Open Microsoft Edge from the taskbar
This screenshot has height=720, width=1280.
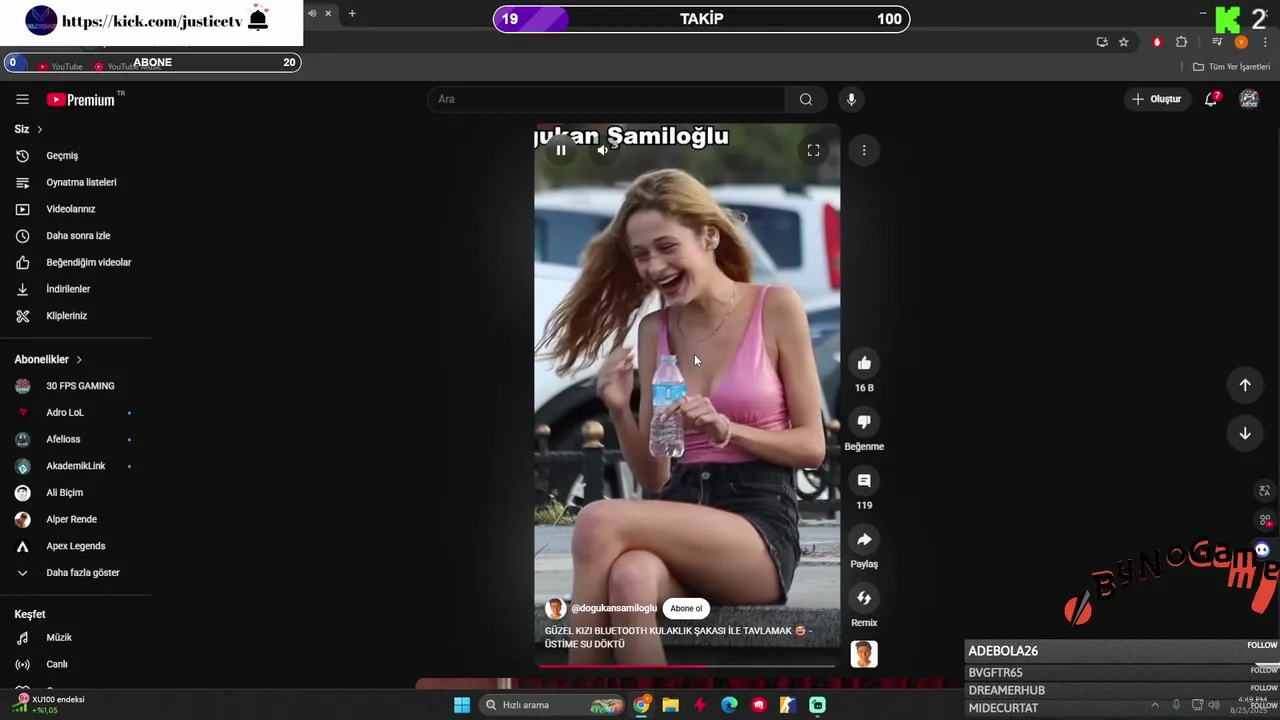click(729, 705)
